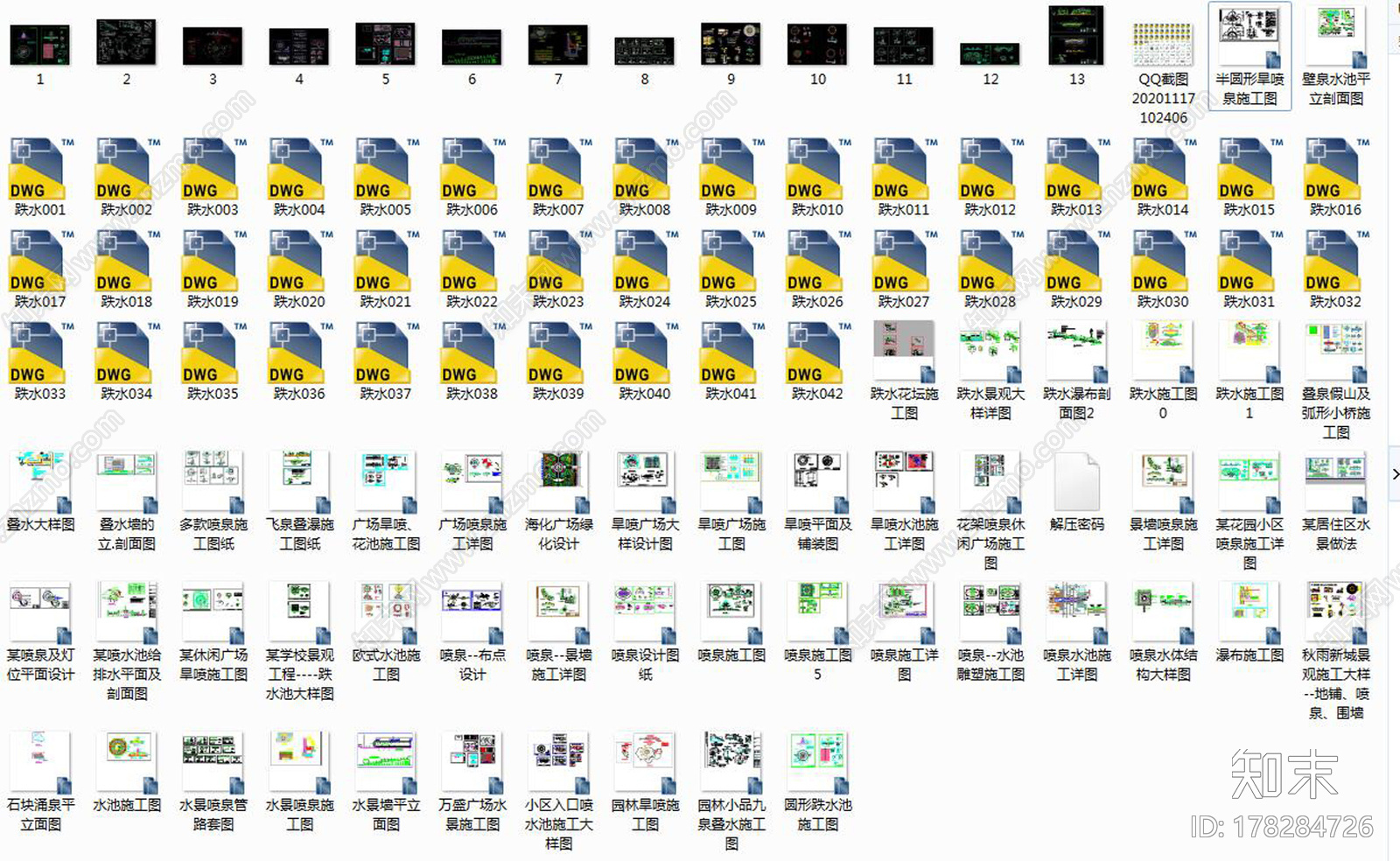Image resolution: width=1400 pixels, height=861 pixels.
Task: Open the 叠水大样图 drawing file
Action: 39,482
